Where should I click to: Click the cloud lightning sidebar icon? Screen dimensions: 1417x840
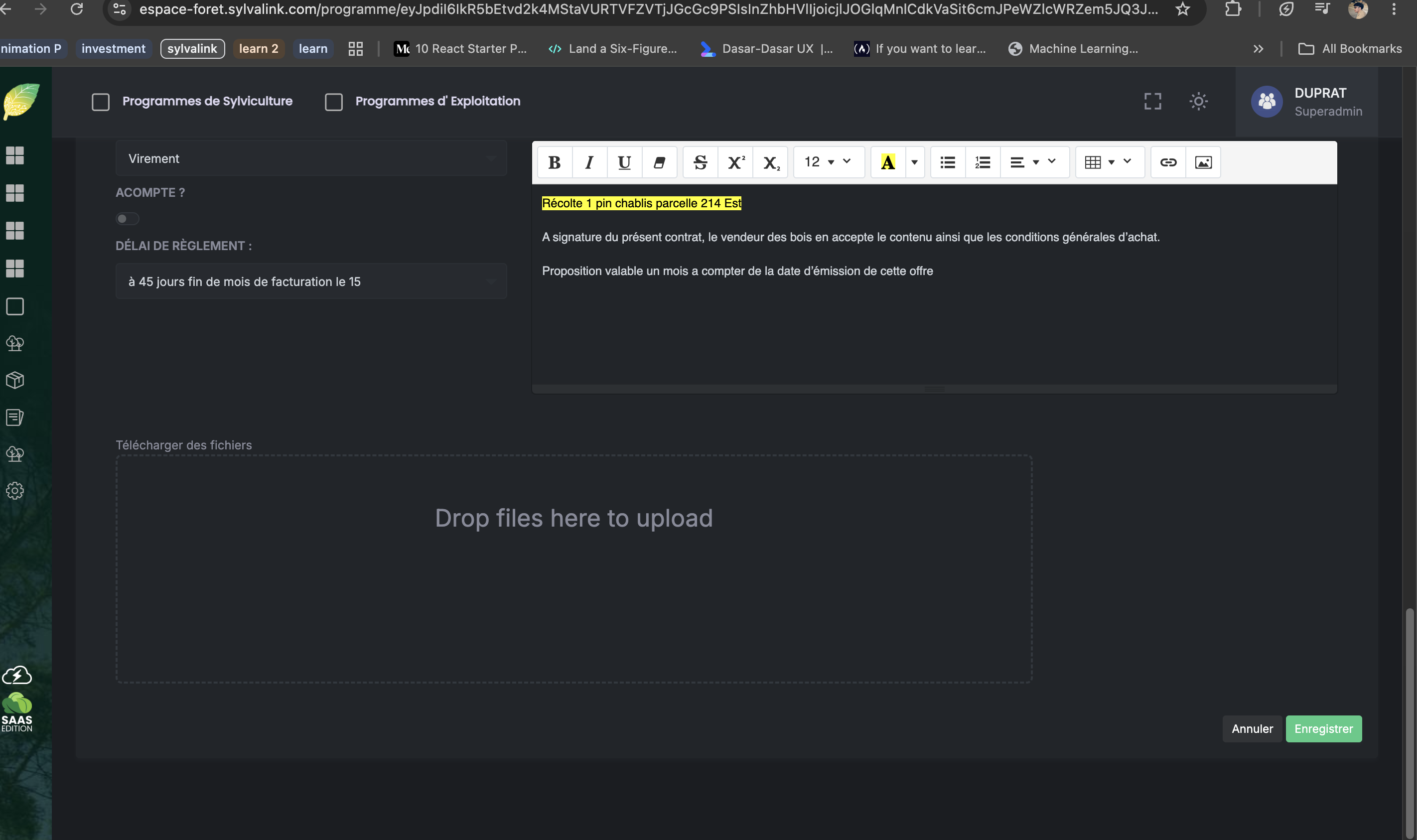coord(17,675)
